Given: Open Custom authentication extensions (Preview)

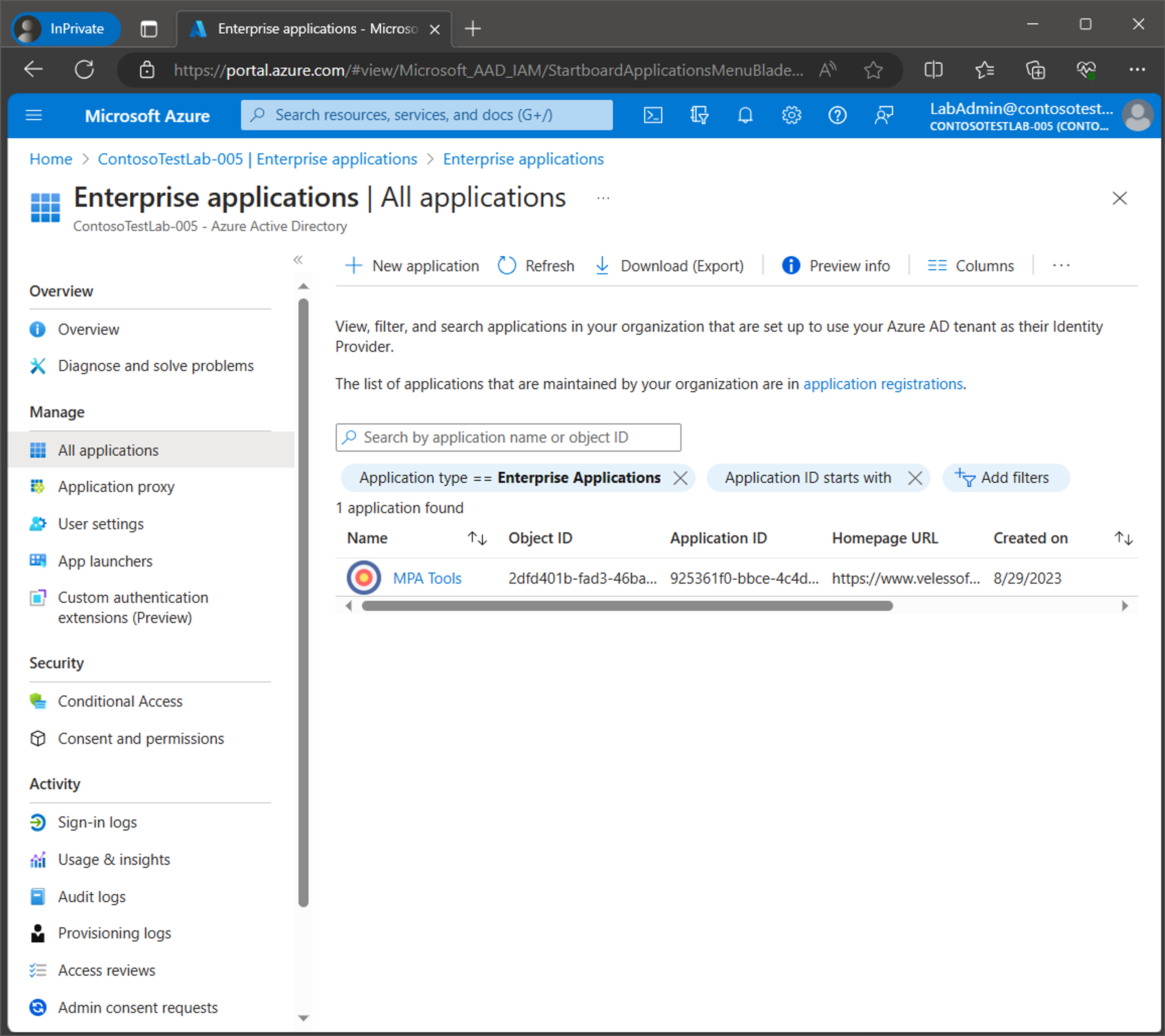Looking at the screenshot, I should coord(133,607).
